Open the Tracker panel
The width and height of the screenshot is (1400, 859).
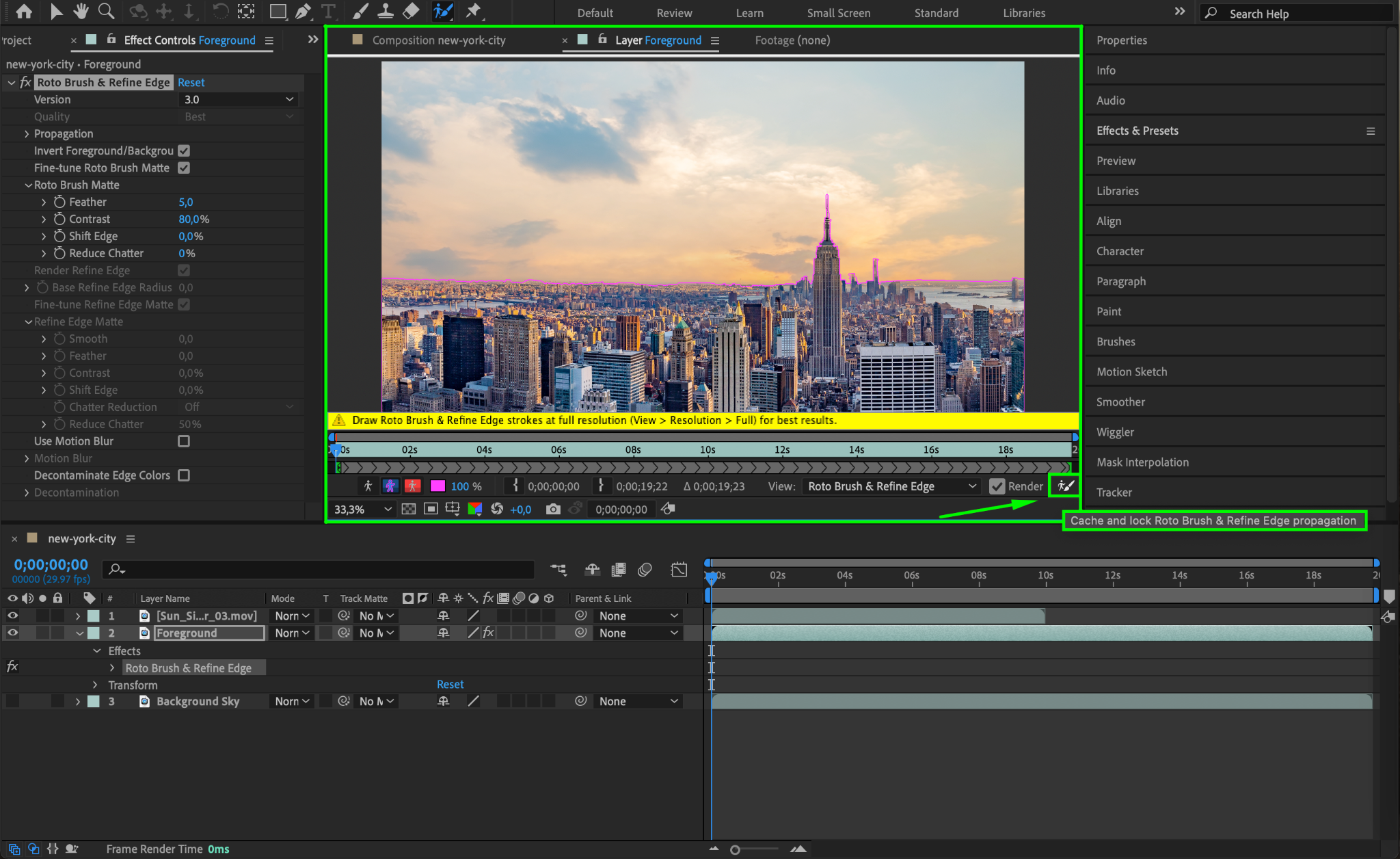1114,492
